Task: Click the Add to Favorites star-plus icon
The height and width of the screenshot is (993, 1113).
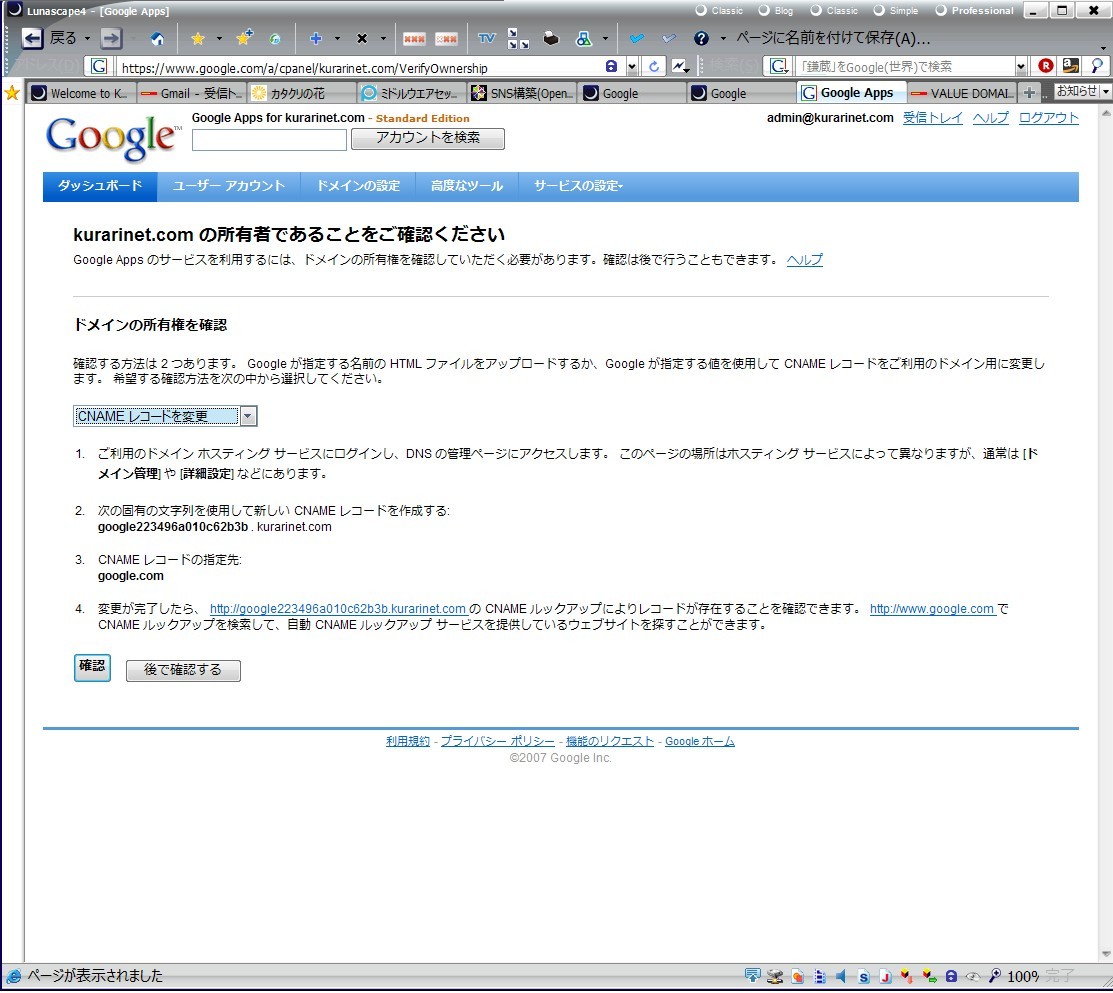Action: click(244, 38)
